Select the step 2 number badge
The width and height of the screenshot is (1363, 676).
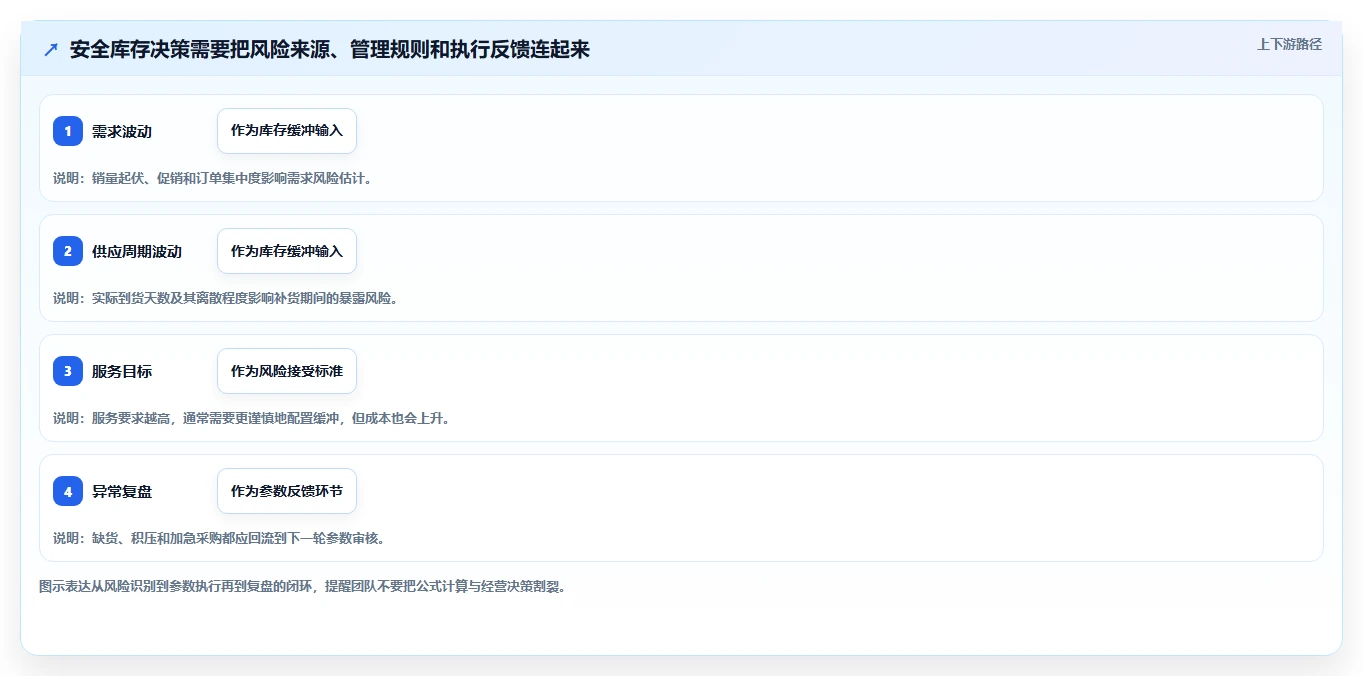(68, 251)
